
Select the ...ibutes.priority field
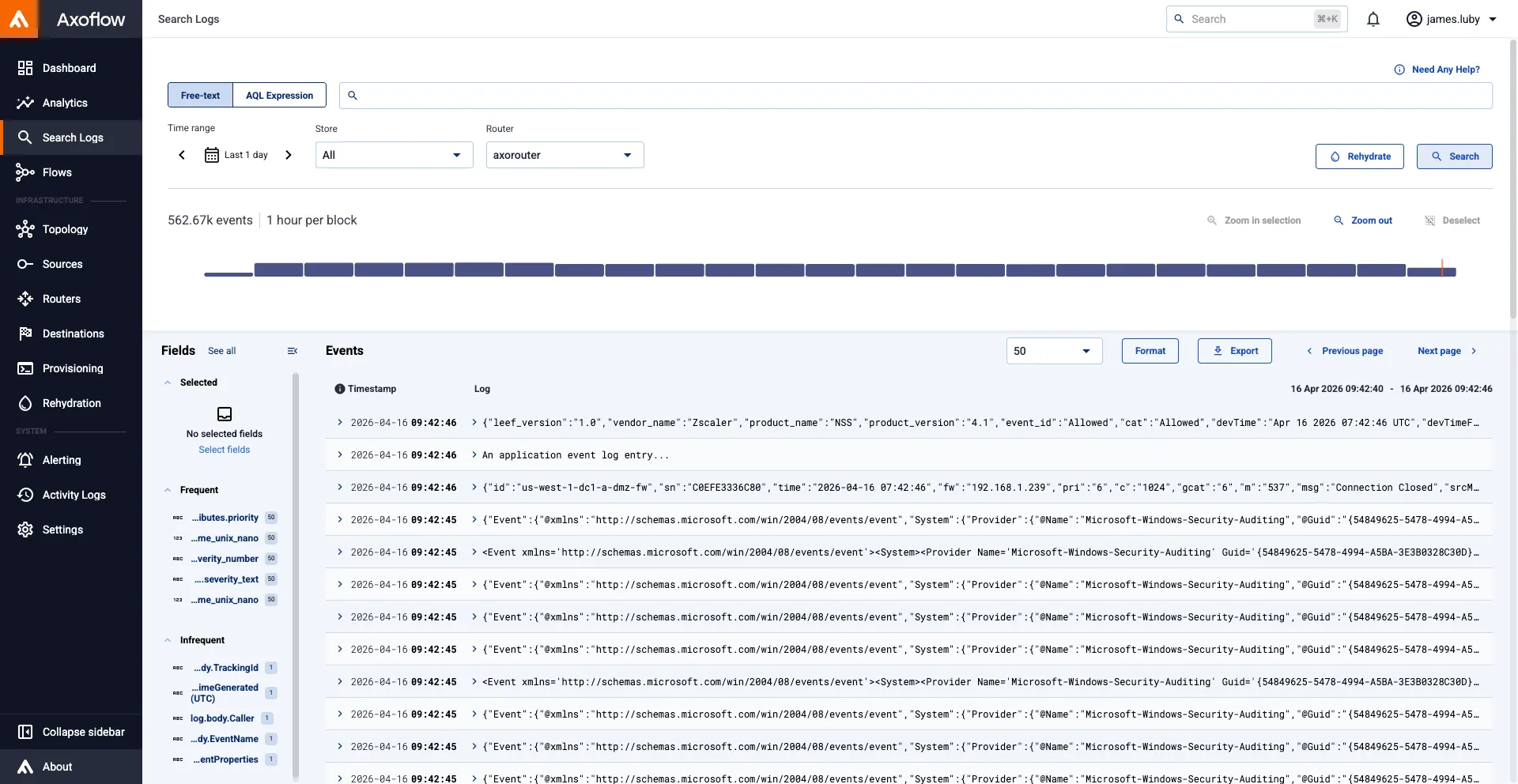point(225,518)
